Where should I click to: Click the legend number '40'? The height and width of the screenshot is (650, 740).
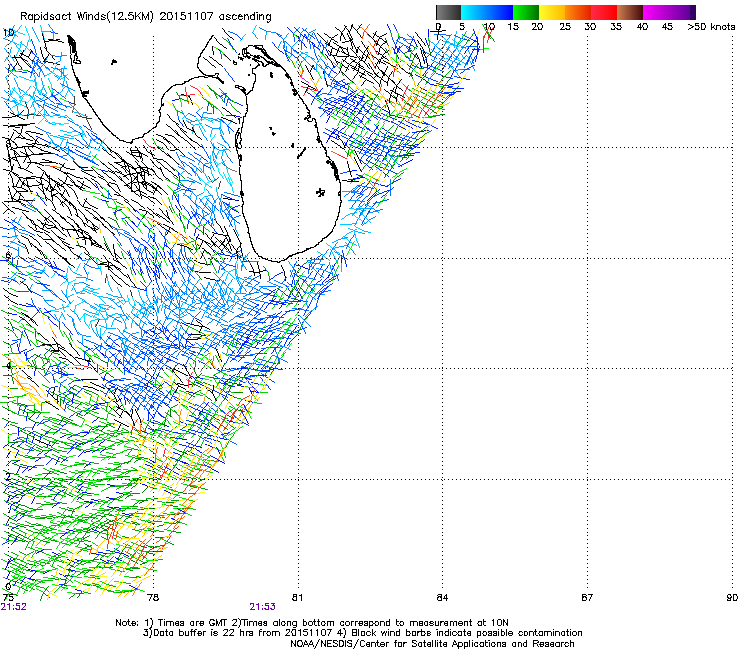tap(642, 27)
